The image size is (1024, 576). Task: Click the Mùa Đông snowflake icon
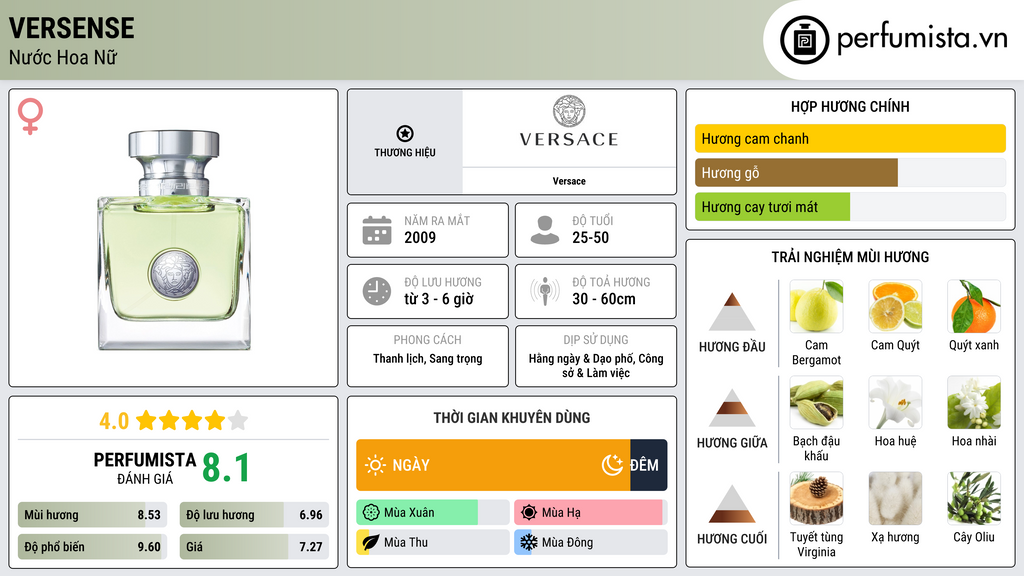(x=527, y=542)
